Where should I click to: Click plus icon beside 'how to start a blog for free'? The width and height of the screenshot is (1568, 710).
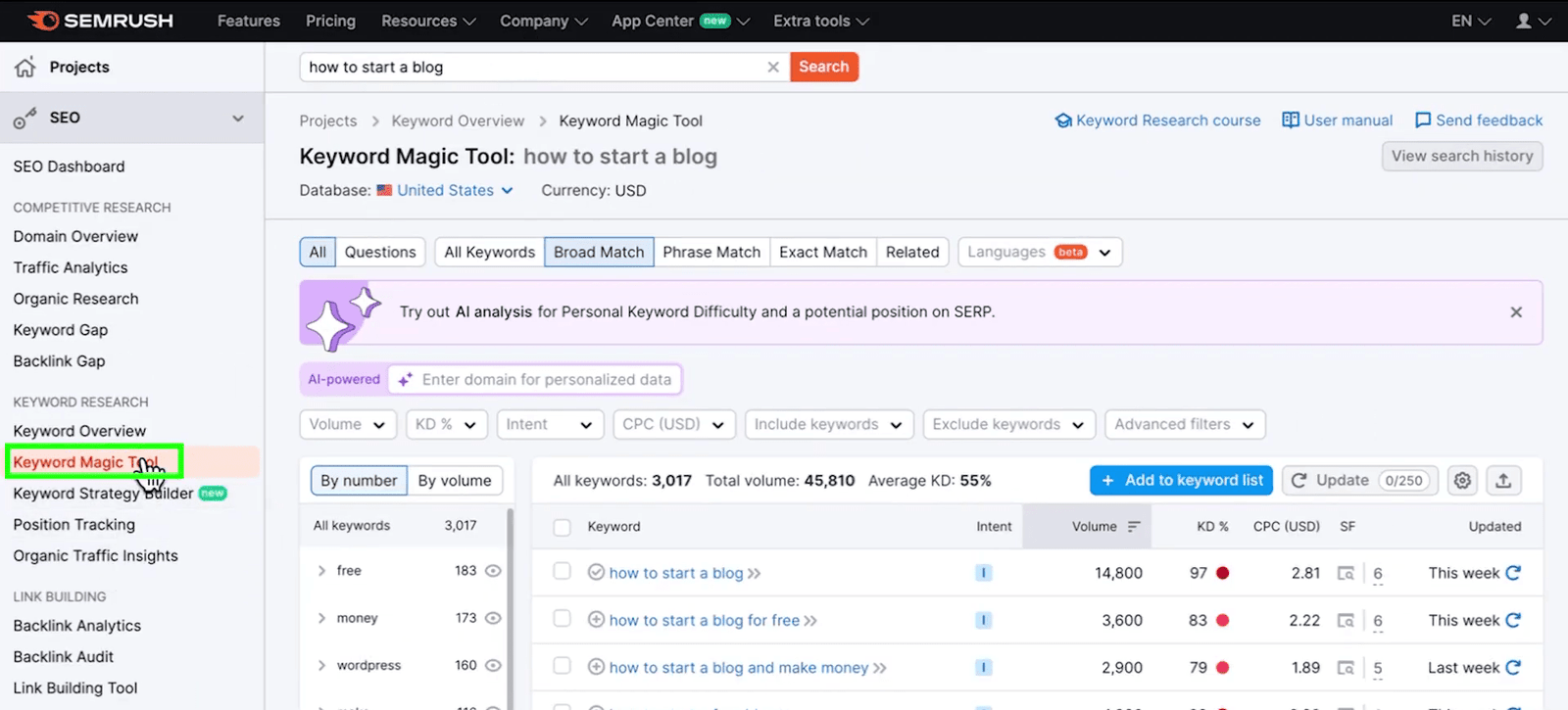[596, 619]
